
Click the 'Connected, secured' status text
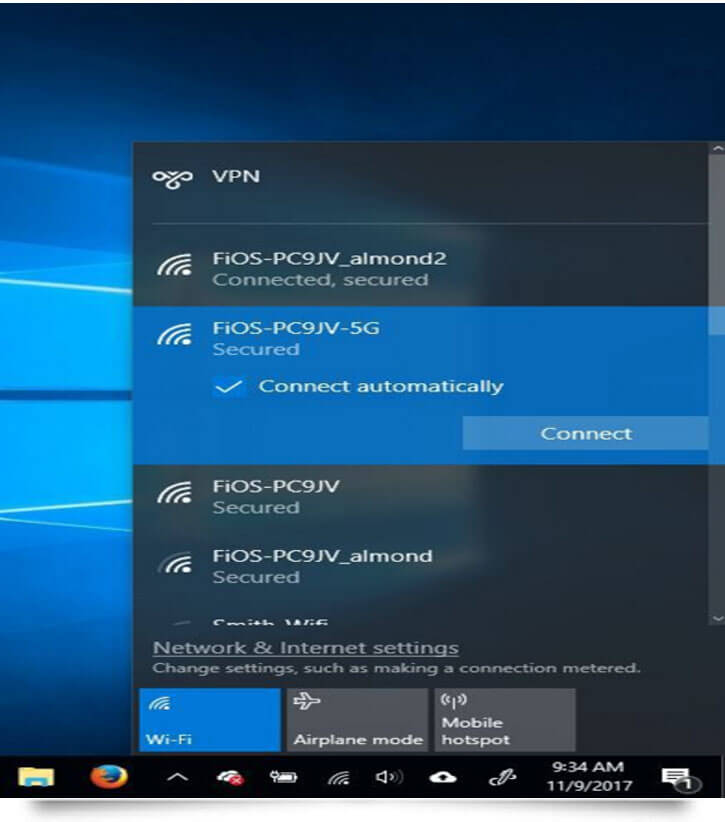click(x=320, y=280)
